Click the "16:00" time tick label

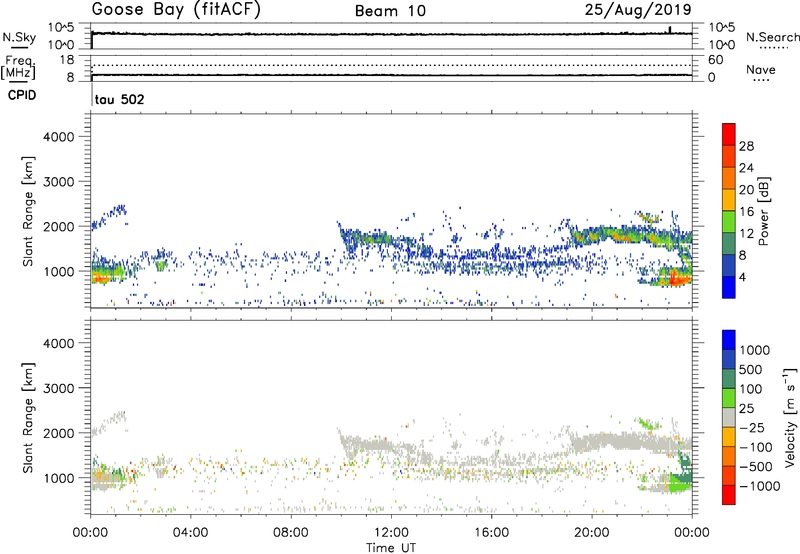pos(491,533)
